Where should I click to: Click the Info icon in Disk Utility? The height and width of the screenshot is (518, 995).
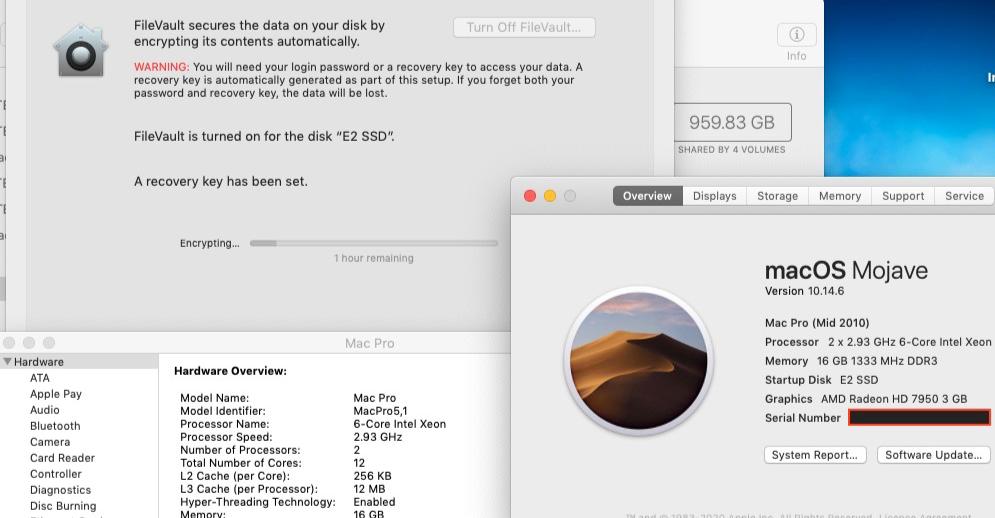796,34
